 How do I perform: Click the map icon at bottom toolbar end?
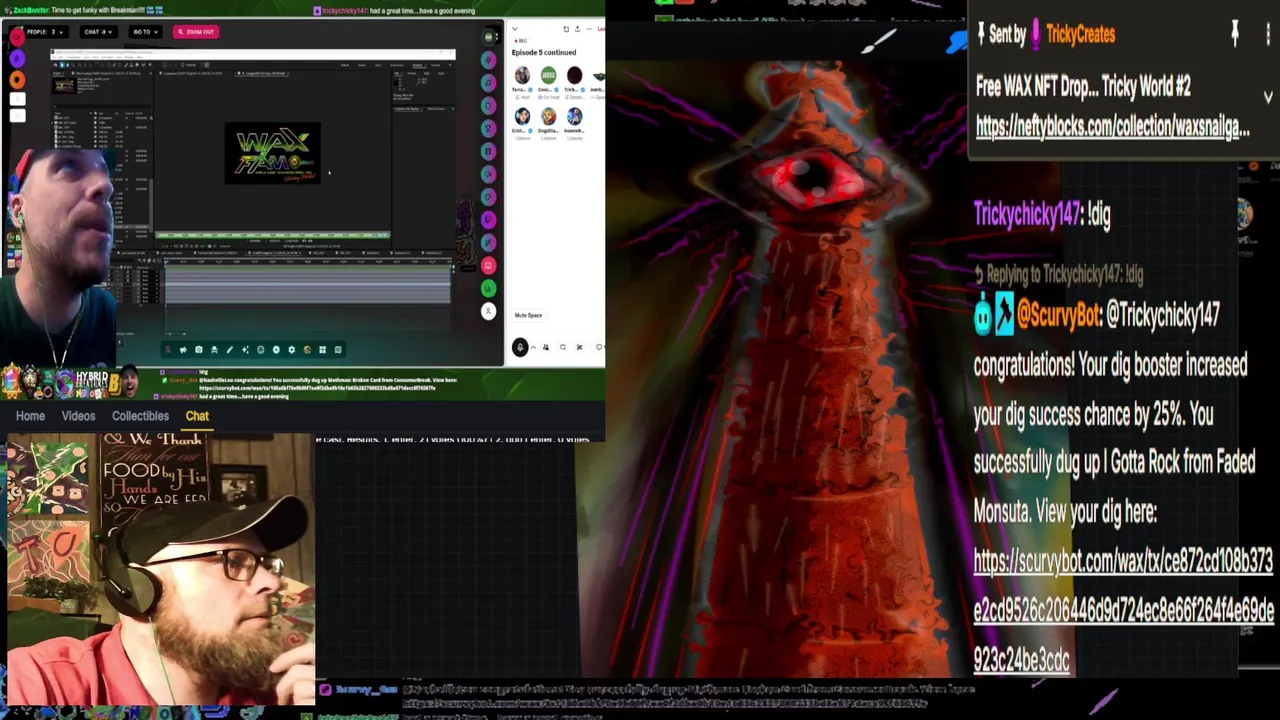click(x=338, y=350)
